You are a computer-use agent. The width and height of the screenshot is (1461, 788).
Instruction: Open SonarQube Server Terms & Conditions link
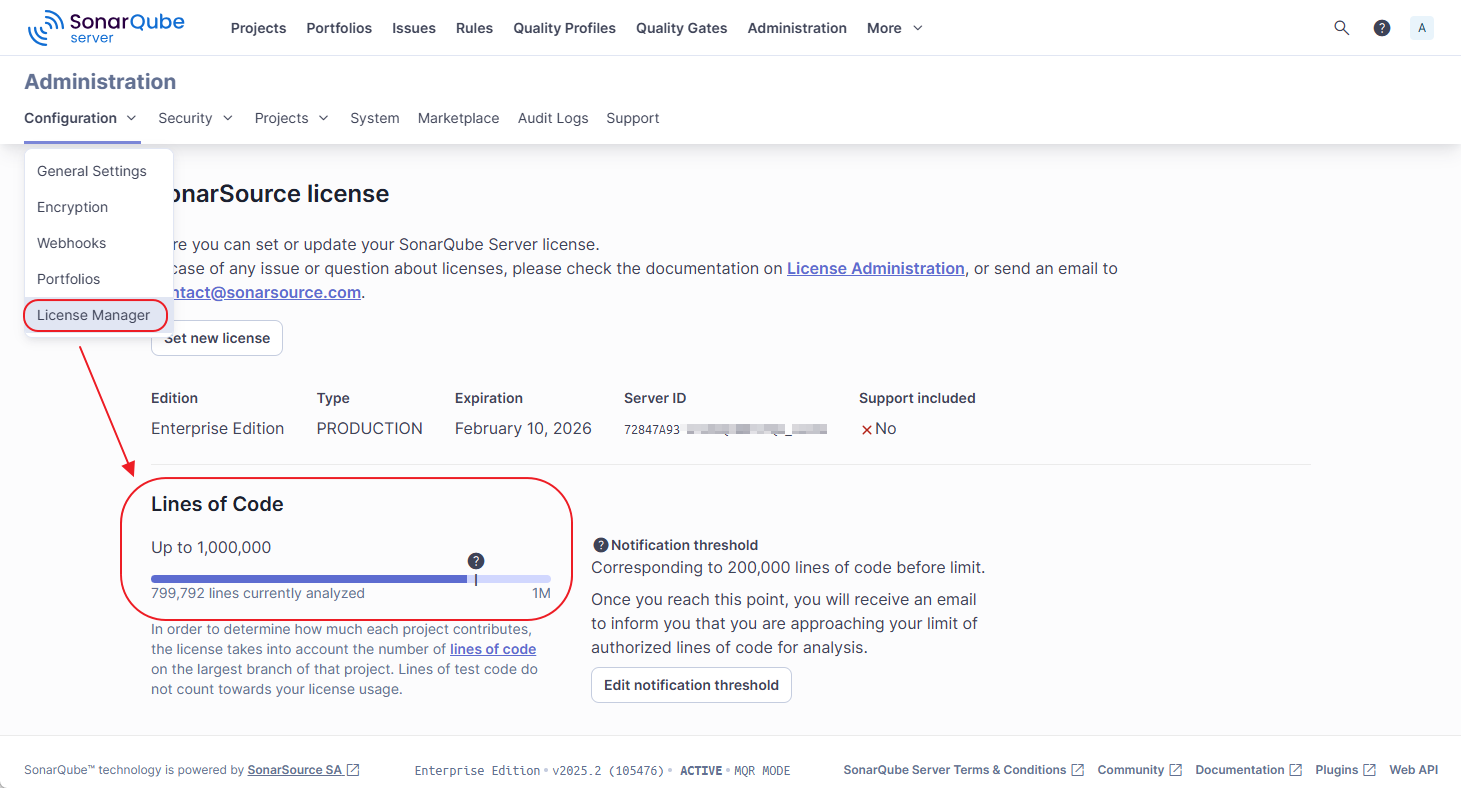pos(955,770)
